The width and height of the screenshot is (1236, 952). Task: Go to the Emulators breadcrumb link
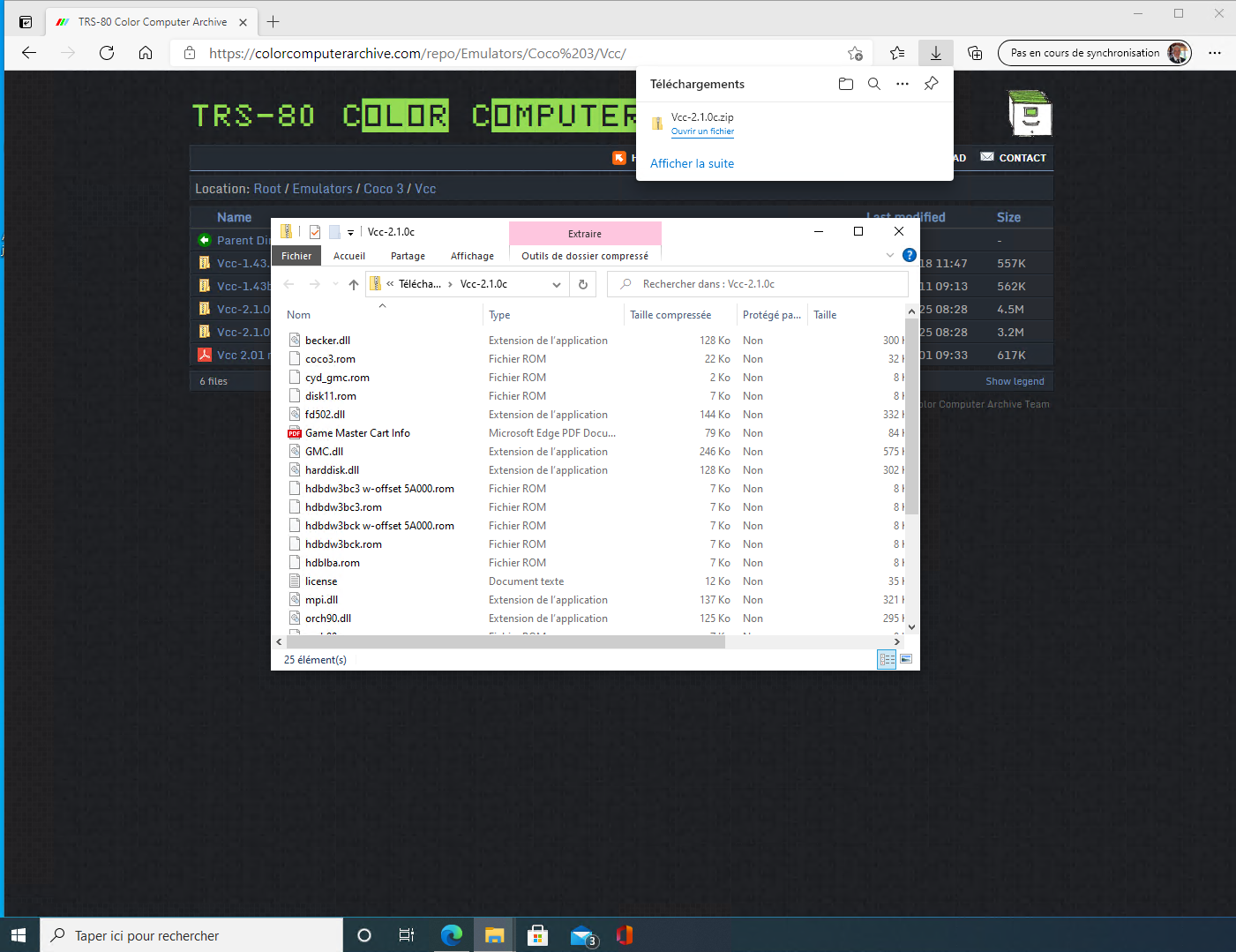[x=322, y=189]
